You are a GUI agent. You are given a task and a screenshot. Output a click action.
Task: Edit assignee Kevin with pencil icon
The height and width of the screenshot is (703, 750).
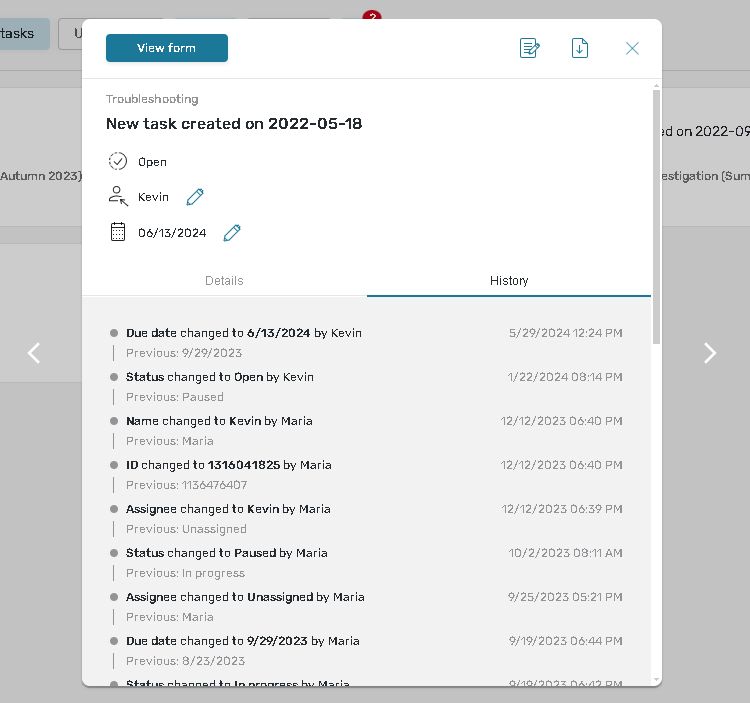coord(195,197)
